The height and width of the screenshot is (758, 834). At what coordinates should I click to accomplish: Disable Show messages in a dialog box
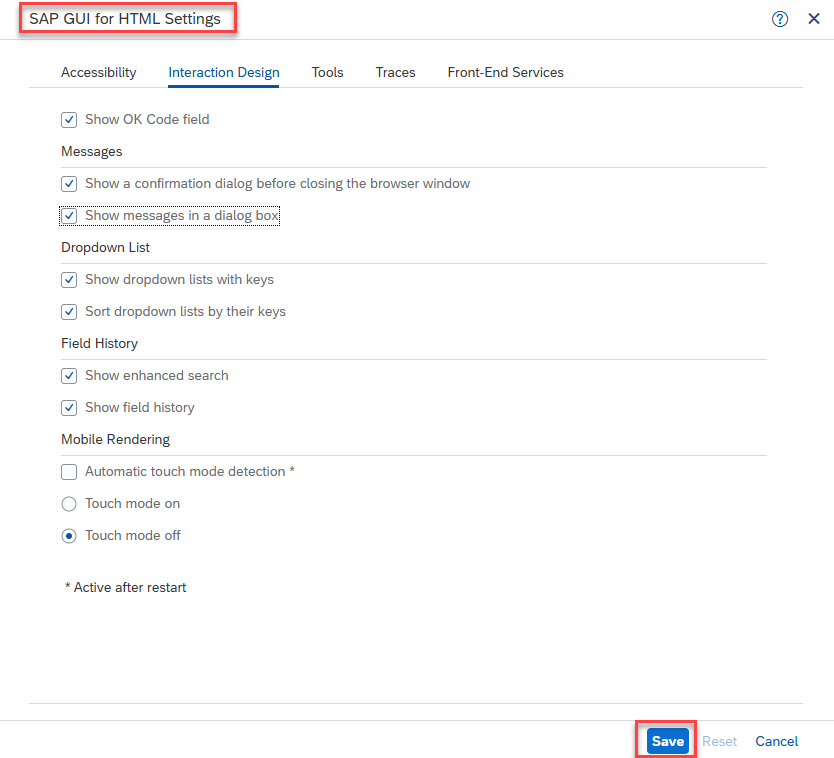[69, 216]
